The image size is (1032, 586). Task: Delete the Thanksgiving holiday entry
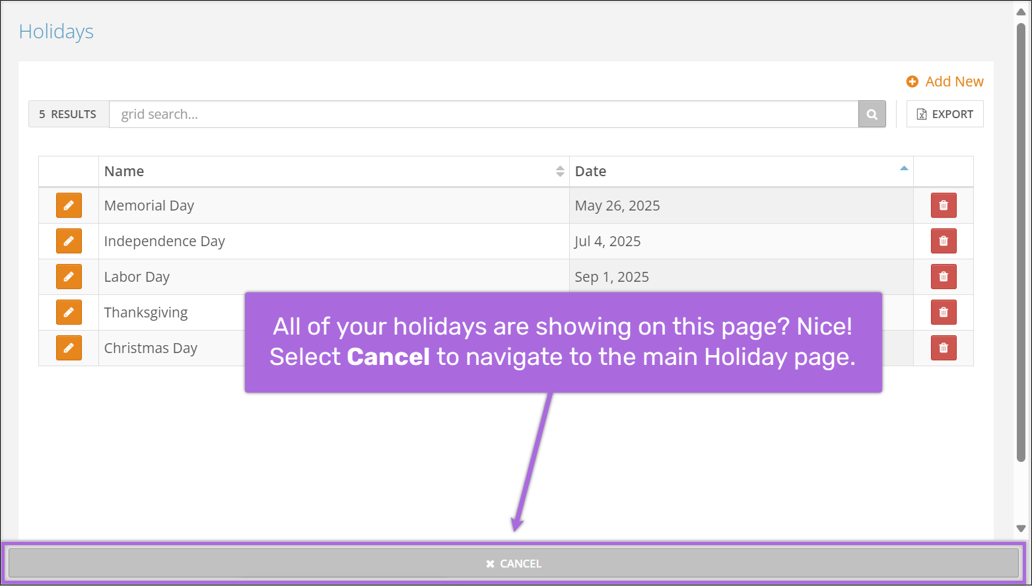coord(943,312)
